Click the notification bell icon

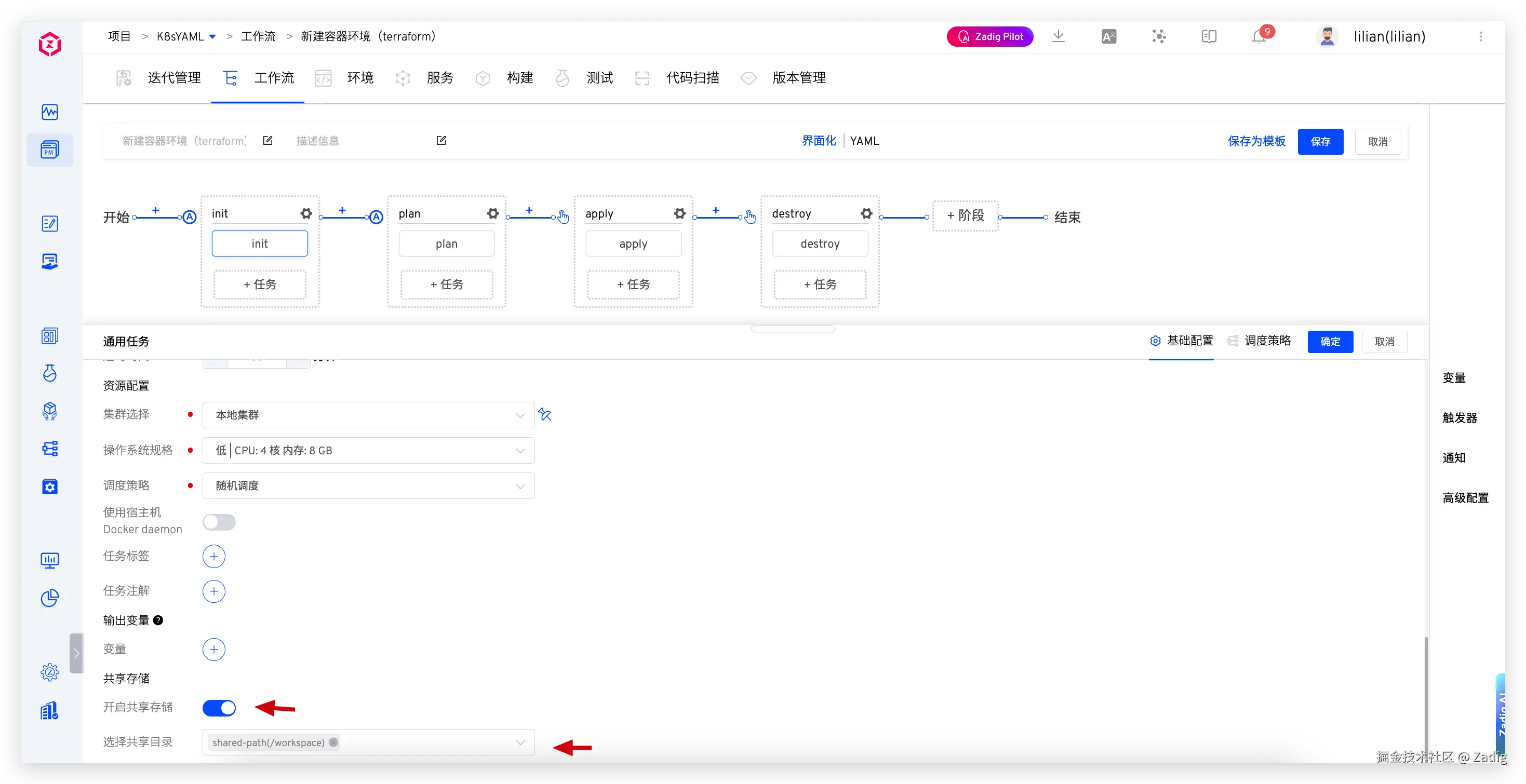click(1258, 37)
